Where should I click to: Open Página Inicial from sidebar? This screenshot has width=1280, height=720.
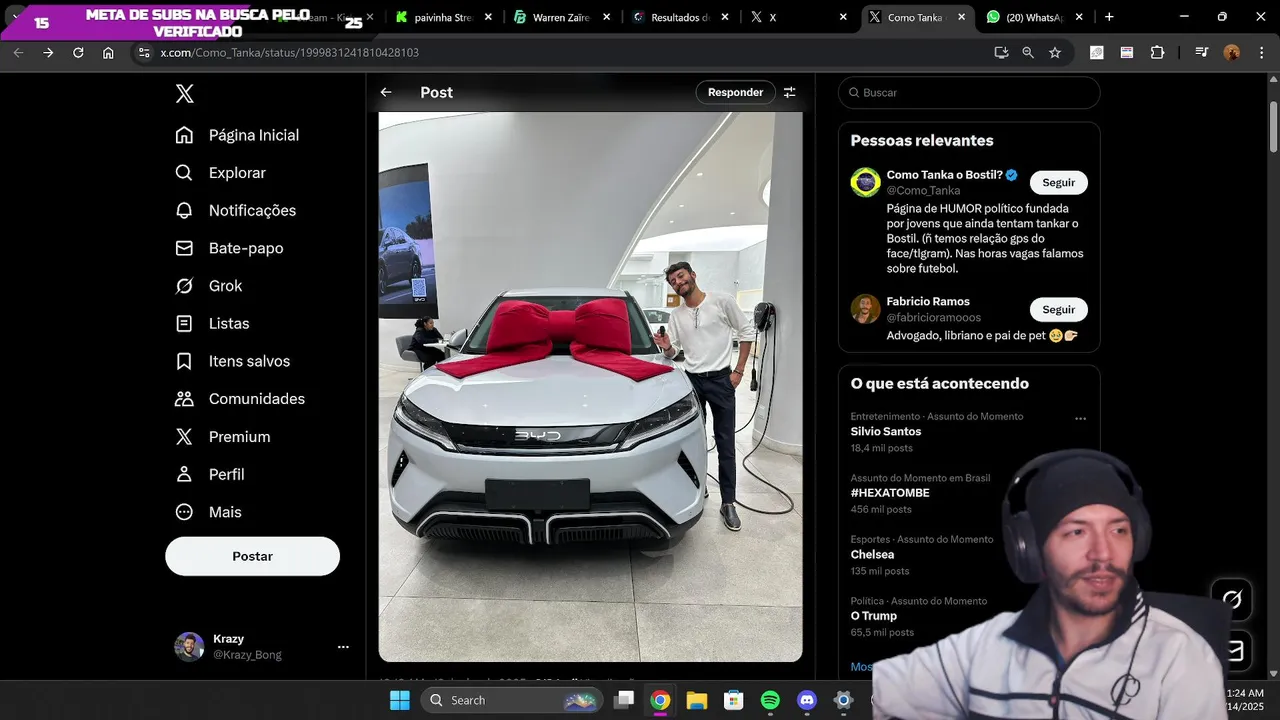coord(237,135)
